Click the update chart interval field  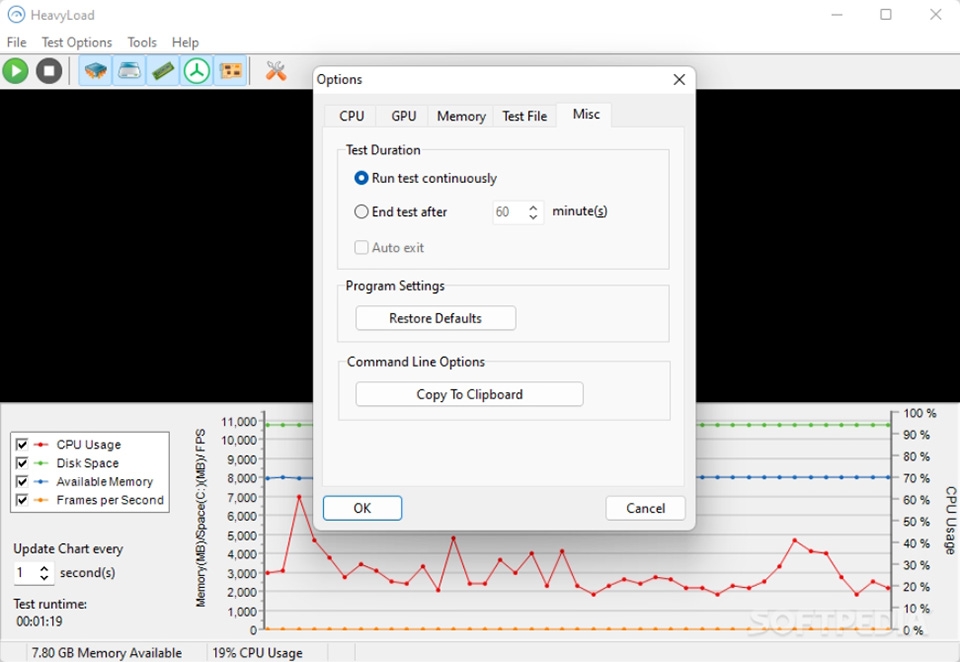tap(26, 573)
